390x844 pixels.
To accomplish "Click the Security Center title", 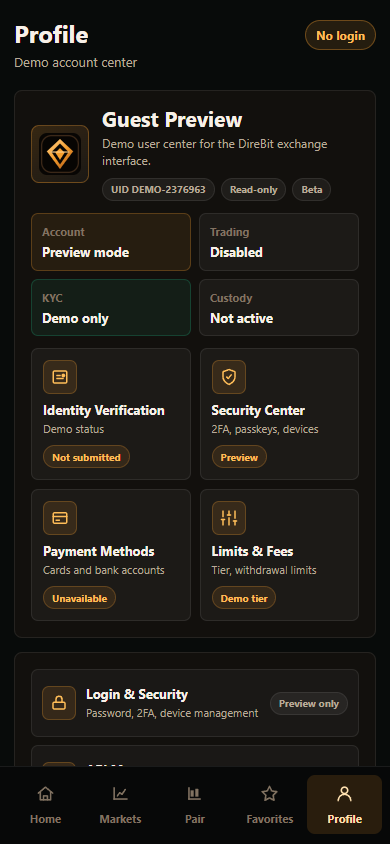I will coord(258,411).
